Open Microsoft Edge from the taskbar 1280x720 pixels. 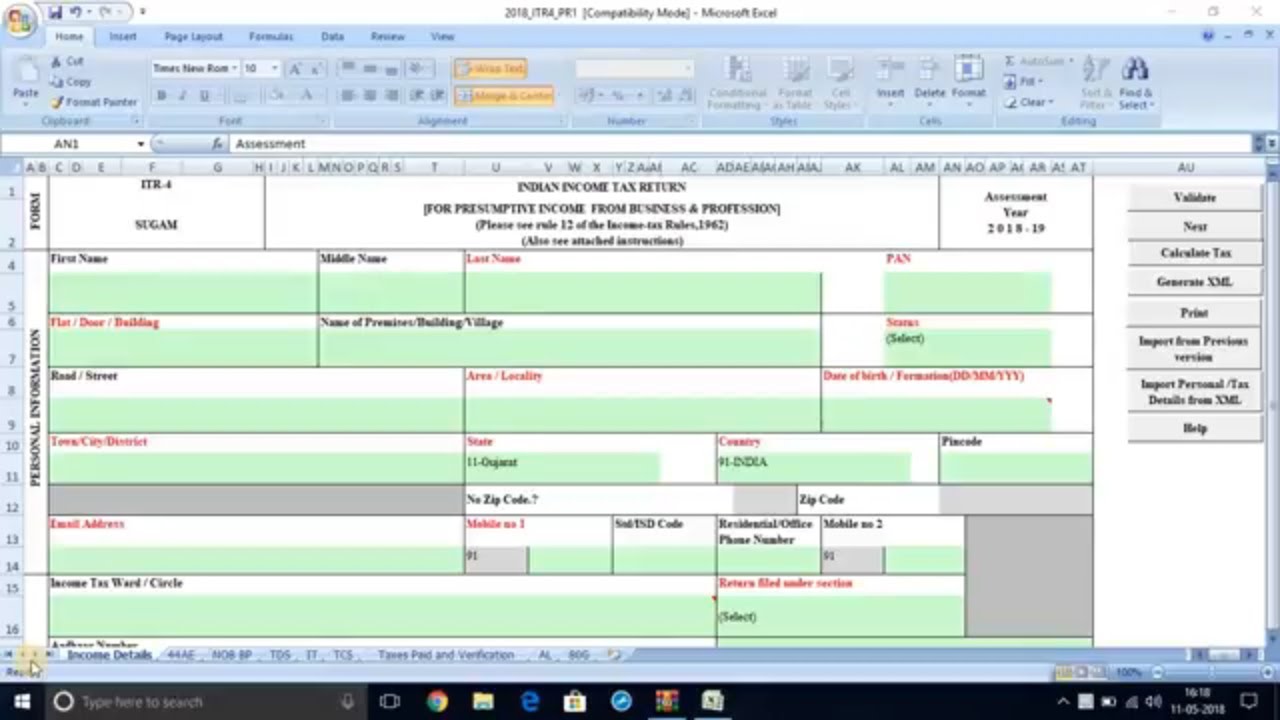coord(530,702)
